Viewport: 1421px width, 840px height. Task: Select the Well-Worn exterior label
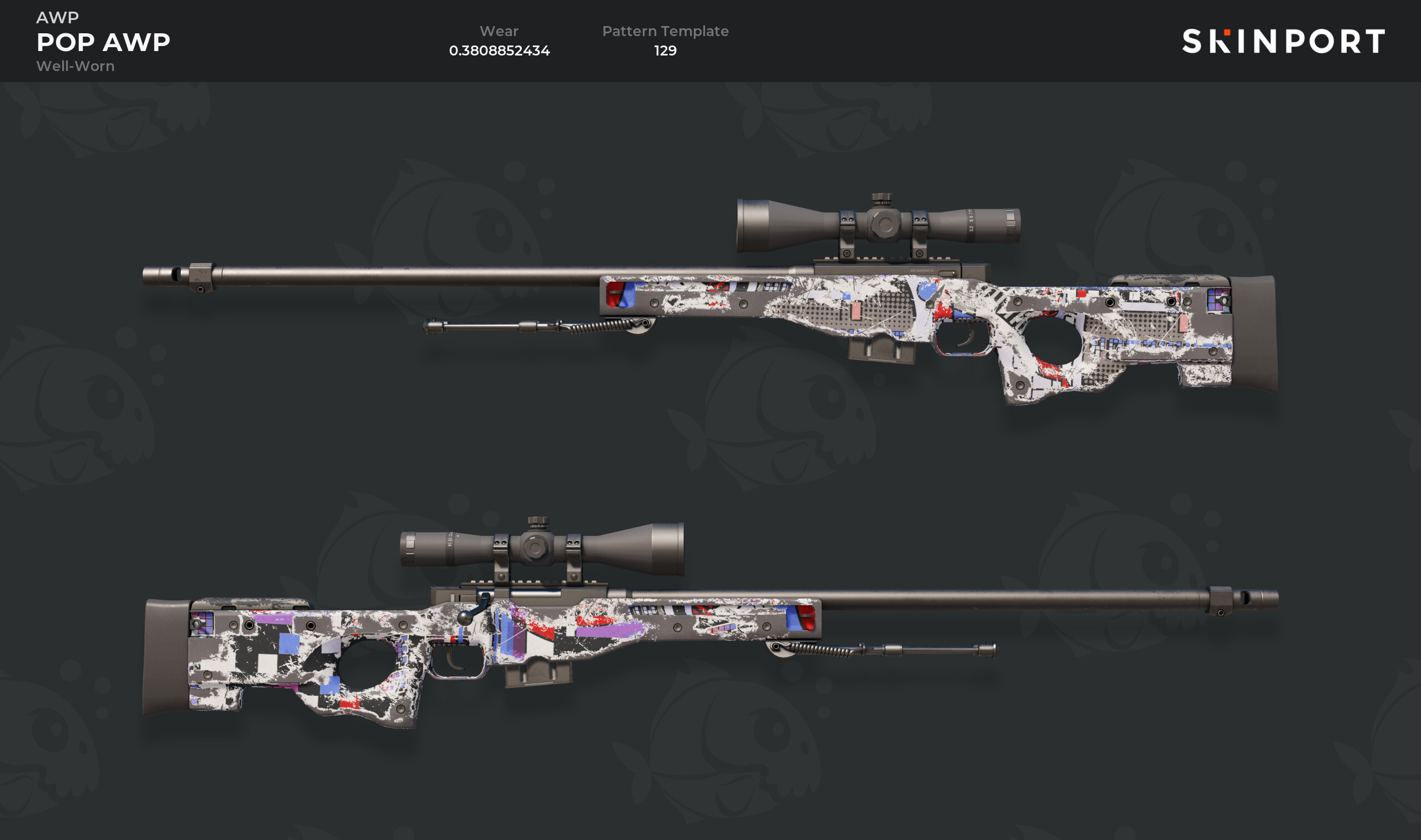click(x=75, y=66)
